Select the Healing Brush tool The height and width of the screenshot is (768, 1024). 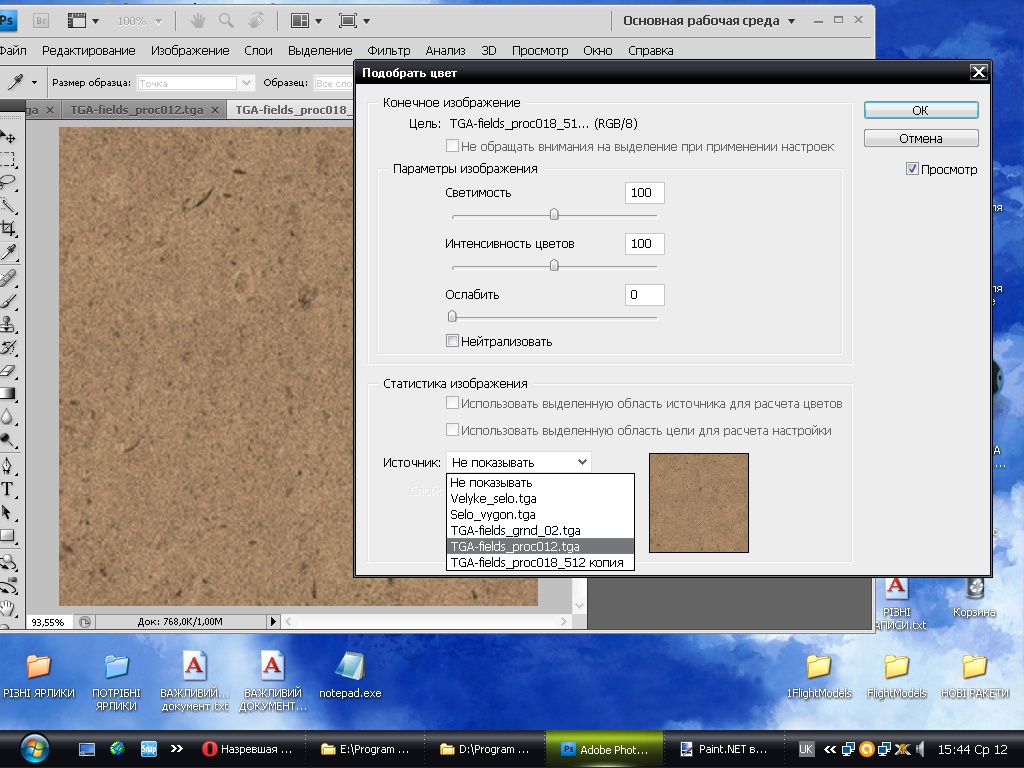point(8,278)
